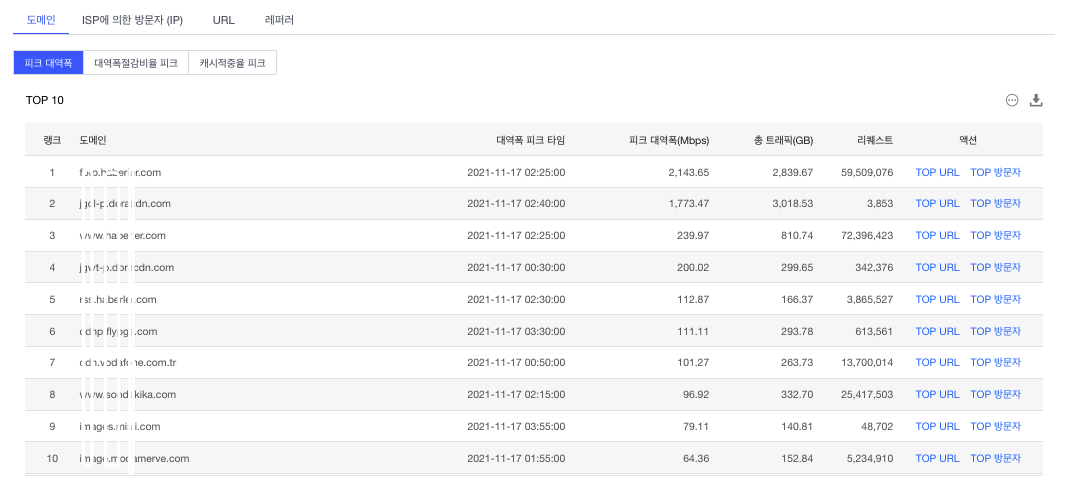Image resolution: width=1066 pixels, height=499 pixels.
Task: Switch to 대역폭절감비율 피크 view
Action: click(x=135, y=63)
